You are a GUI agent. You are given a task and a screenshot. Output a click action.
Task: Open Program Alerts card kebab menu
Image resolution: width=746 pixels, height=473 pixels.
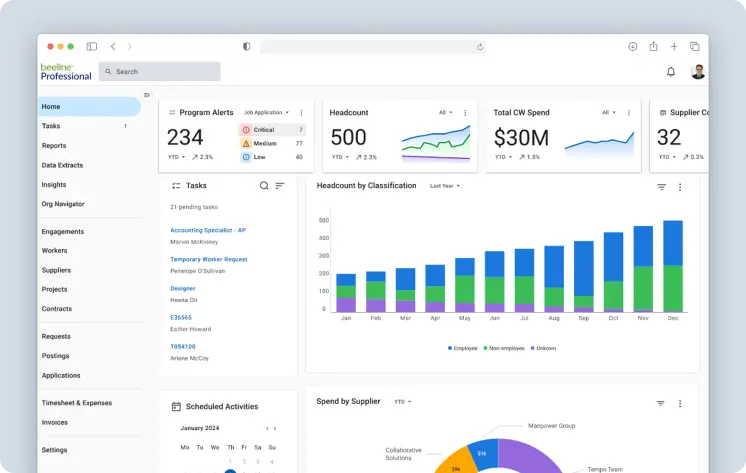pos(303,113)
